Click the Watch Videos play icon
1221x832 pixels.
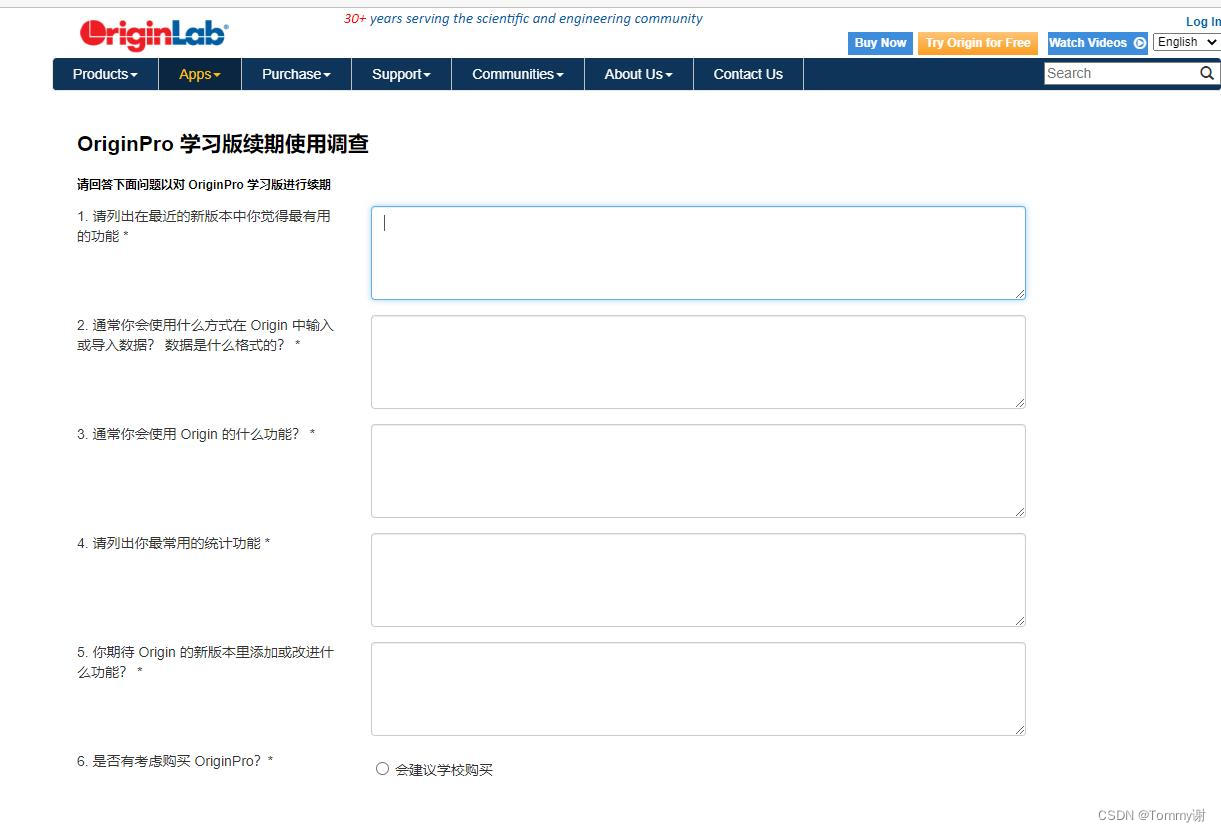1139,43
